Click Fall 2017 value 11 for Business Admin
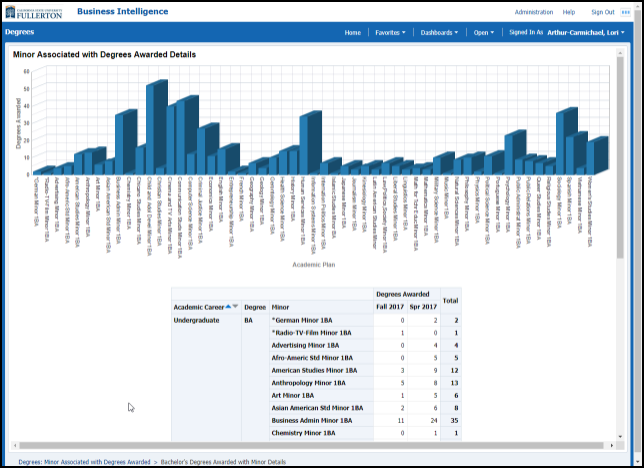The image size is (644, 468). pyautogui.click(x=401, y=420)
